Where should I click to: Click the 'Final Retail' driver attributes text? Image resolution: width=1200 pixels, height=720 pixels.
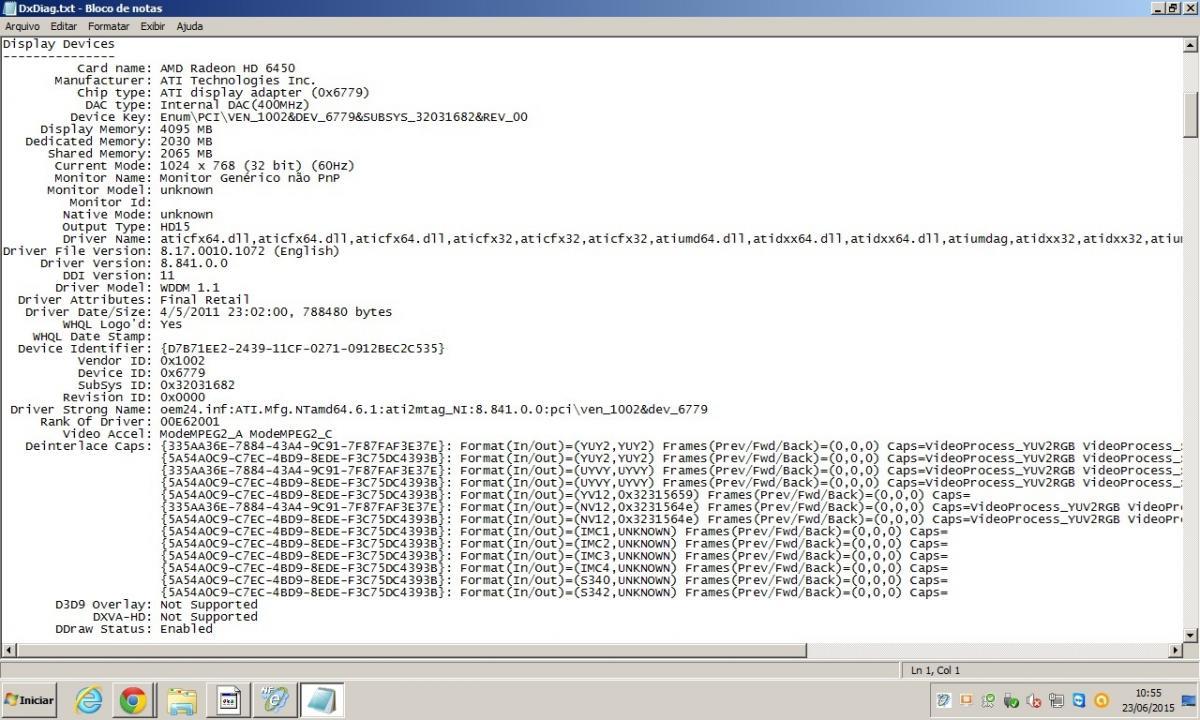(205, 299)
